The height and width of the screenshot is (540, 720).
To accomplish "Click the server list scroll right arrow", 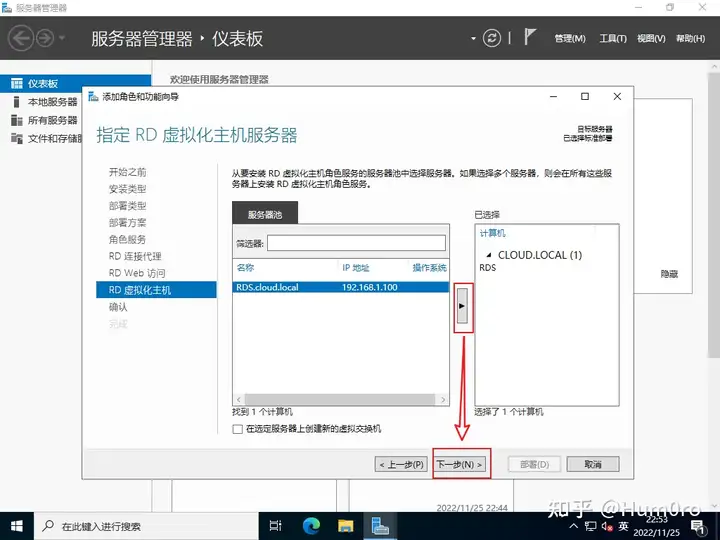I will click(443, 399).
